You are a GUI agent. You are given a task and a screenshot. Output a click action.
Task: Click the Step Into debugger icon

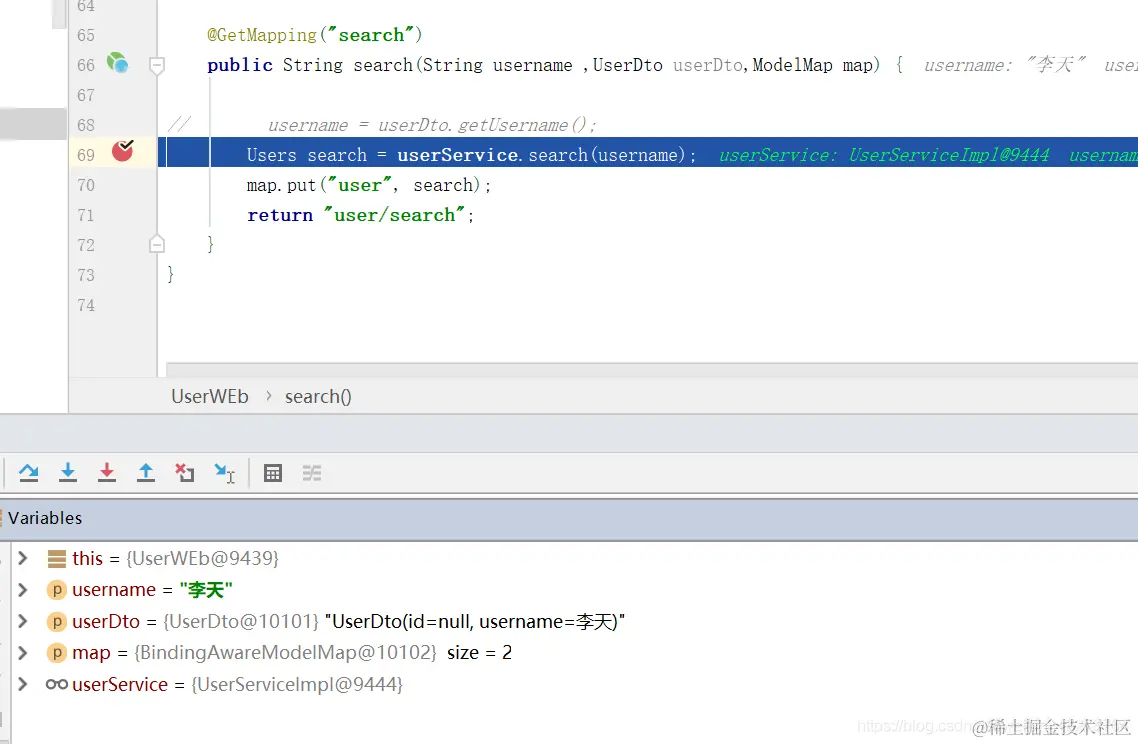click(x=67, y=473)
